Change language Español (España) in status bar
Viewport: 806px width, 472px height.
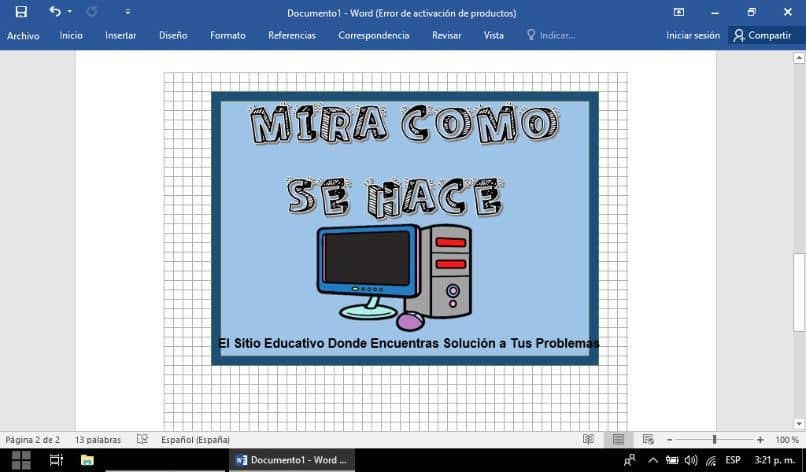click(195, 440)
